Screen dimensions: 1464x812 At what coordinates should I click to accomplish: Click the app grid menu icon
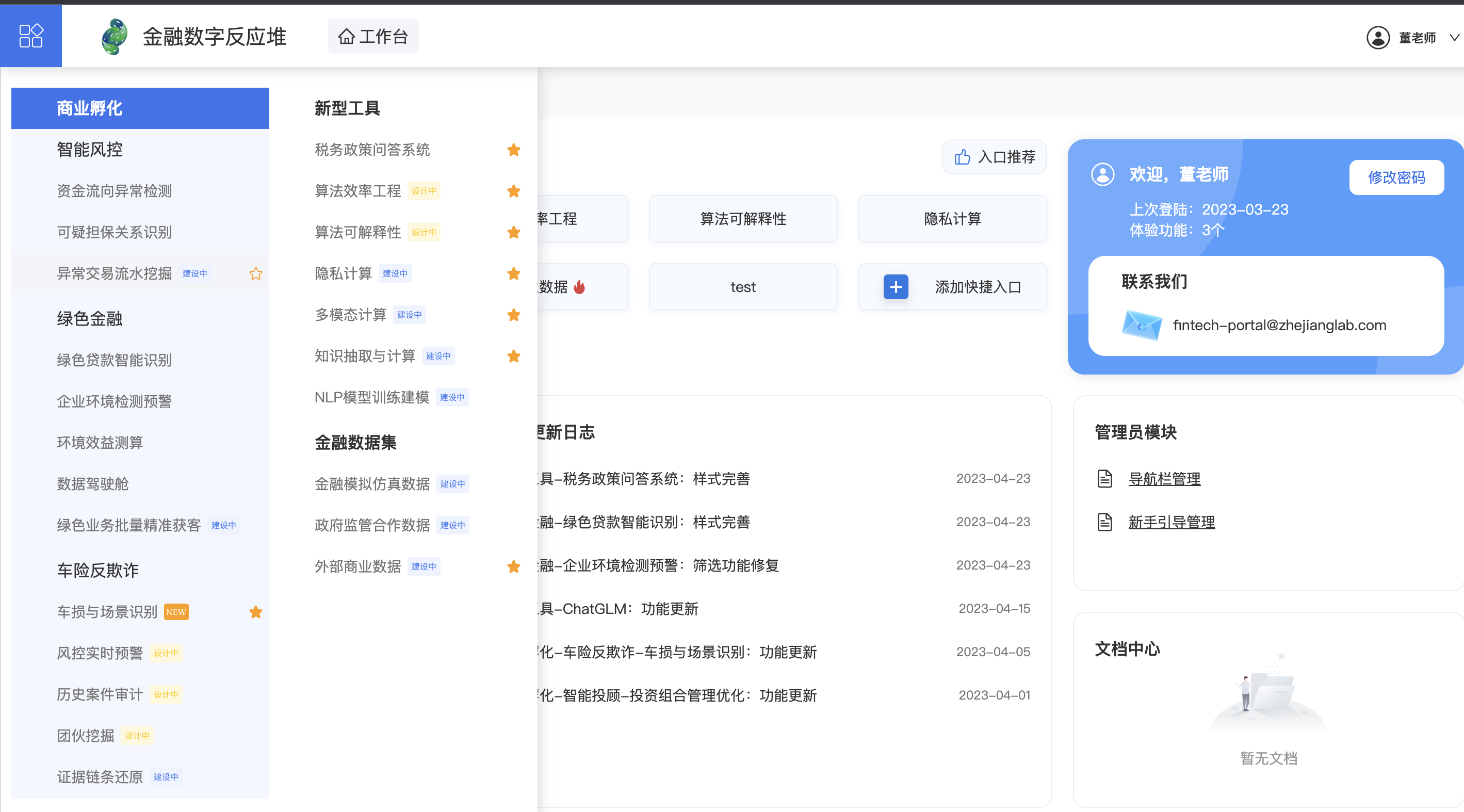(x=30, y=36)
